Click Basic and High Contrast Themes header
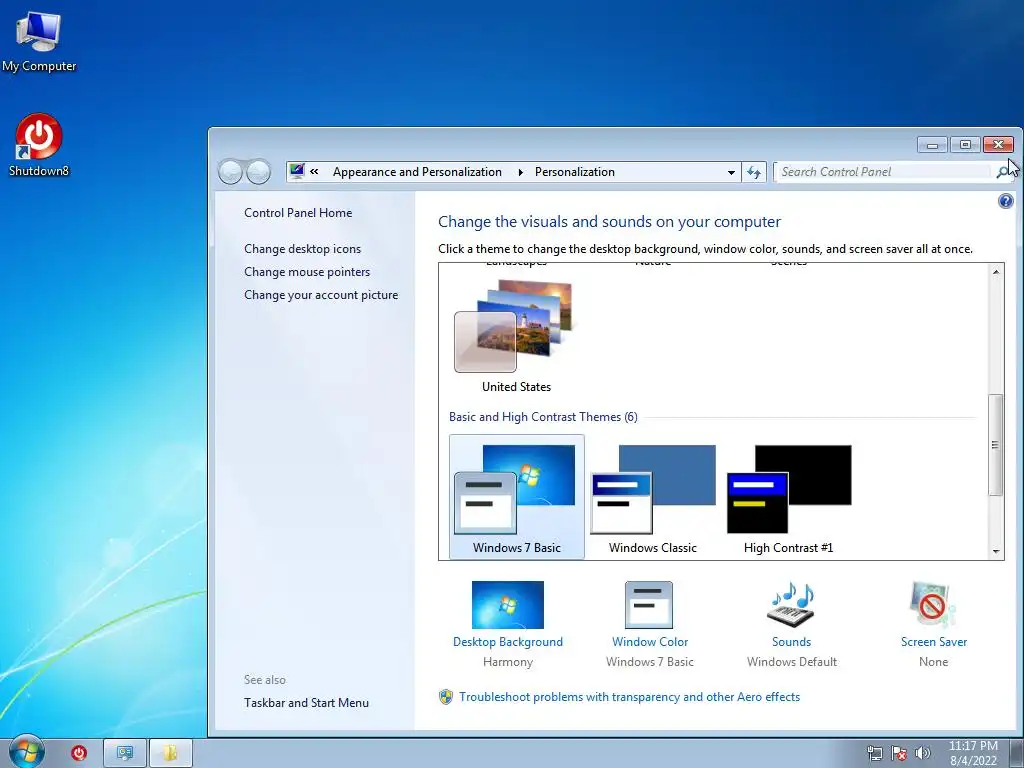Image resolution: width=1024 pixels, height=768 pixels. point(543,417)
